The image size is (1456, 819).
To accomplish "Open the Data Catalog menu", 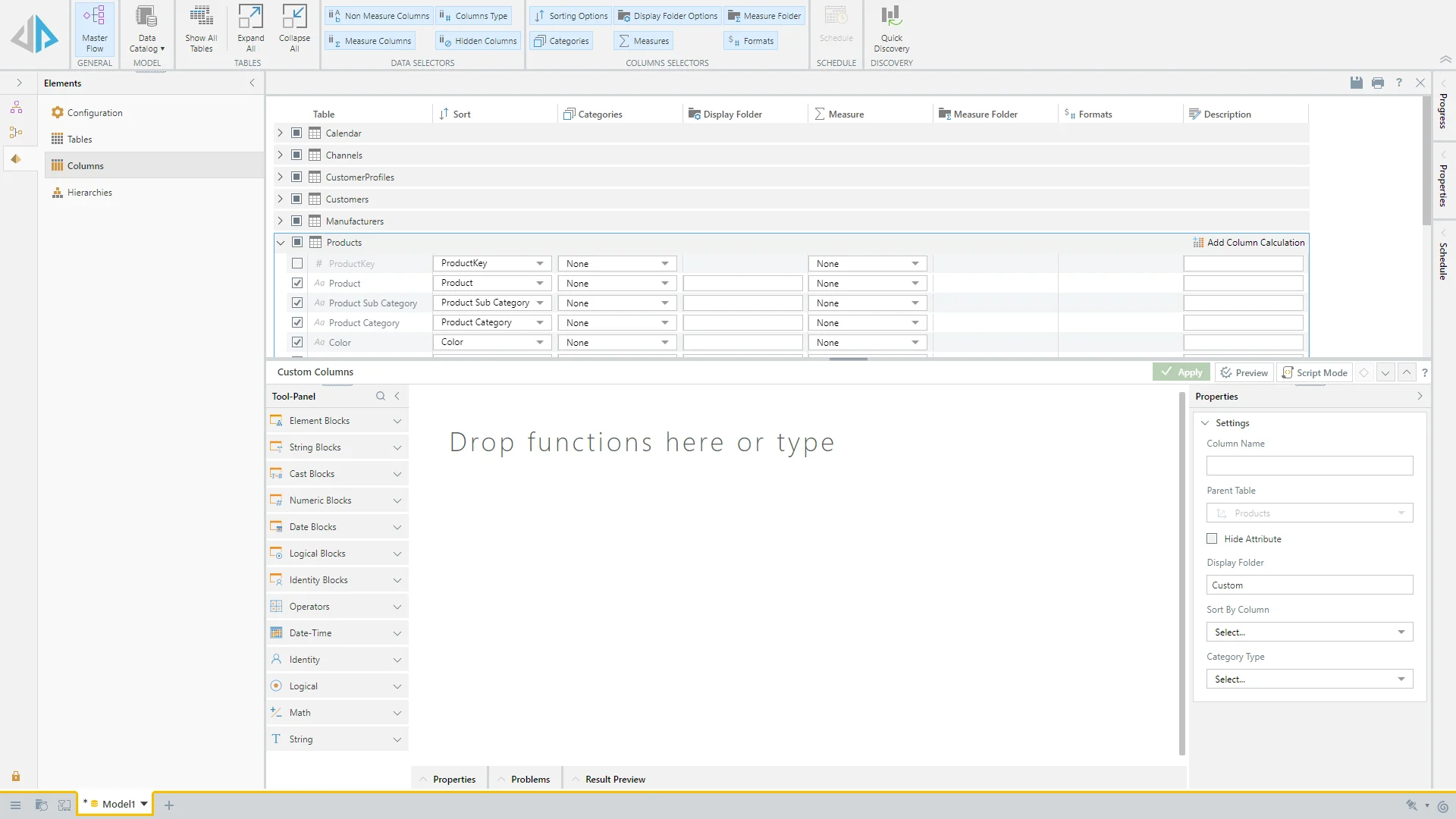I will (146, 29).
